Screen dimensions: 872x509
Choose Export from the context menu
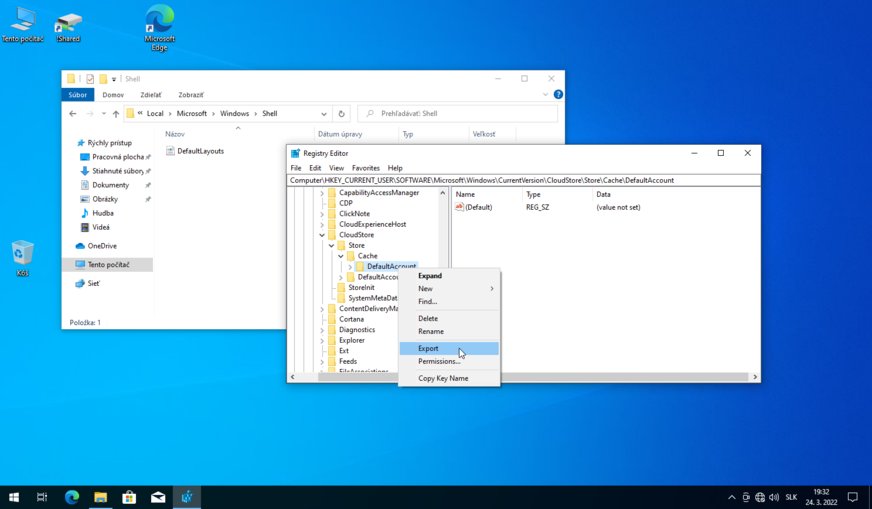point(429,348)
